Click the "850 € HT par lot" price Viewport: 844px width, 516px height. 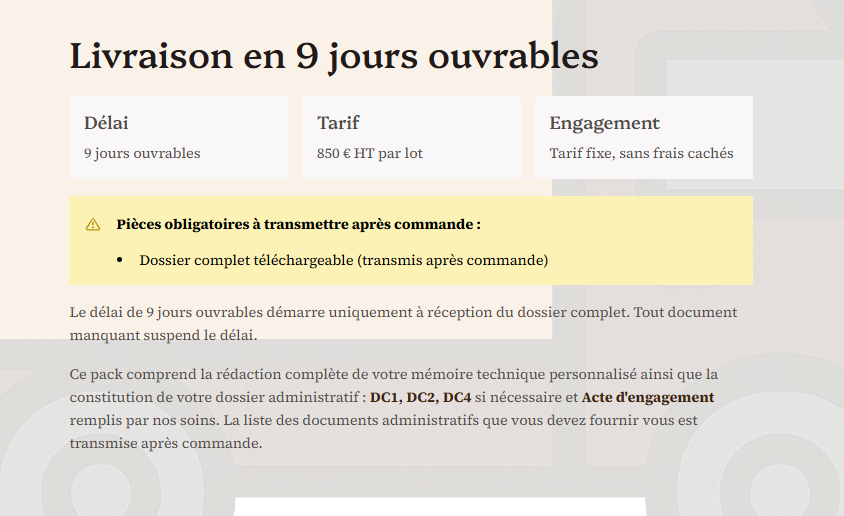coord(370,153)
